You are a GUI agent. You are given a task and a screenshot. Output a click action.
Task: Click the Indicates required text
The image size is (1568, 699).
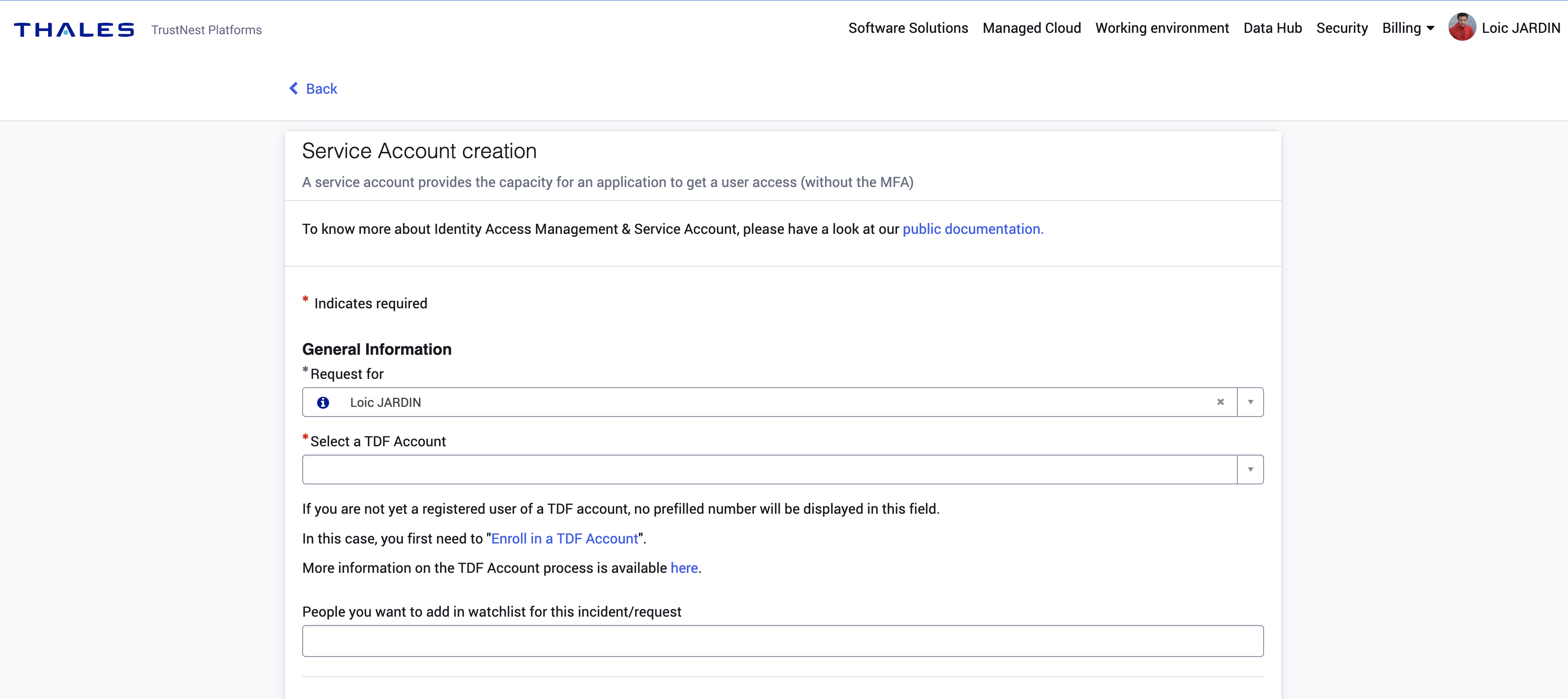[371, 303]
